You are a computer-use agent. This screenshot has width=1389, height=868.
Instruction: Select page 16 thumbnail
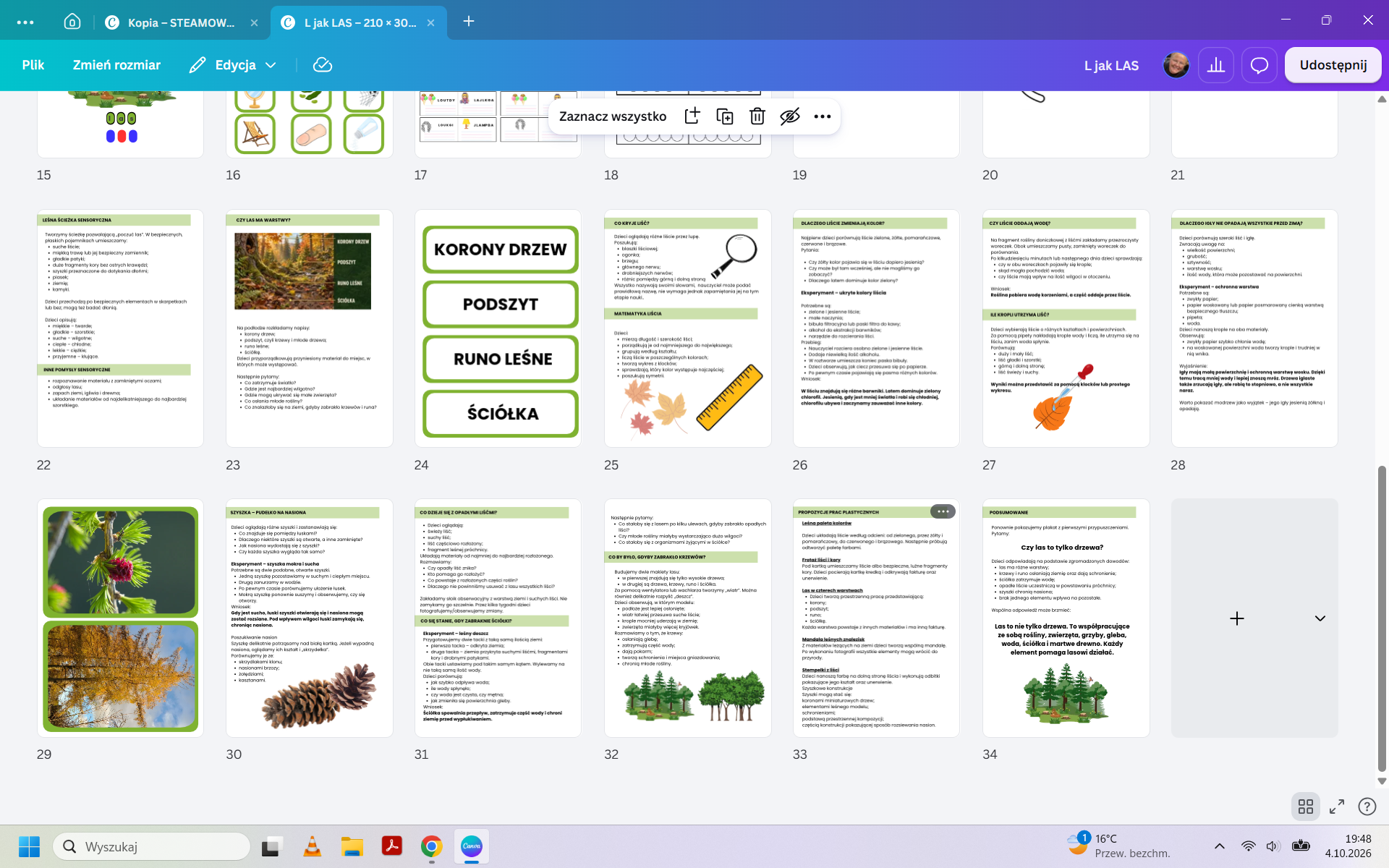(x=309, y=124)
